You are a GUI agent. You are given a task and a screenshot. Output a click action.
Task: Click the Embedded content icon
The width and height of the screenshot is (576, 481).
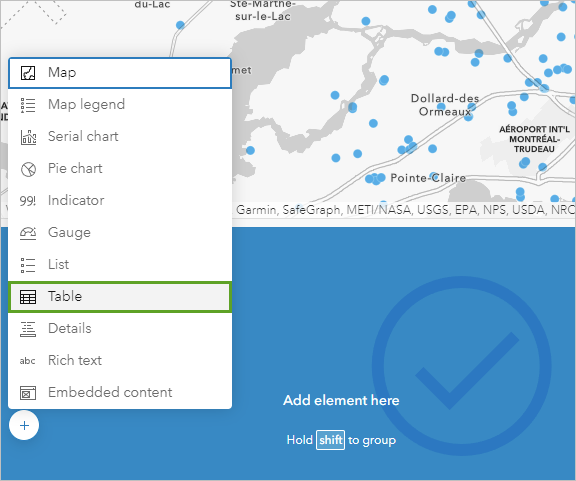(28, 393)
